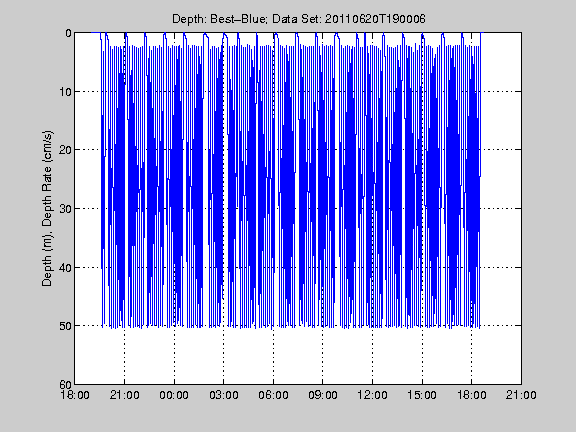The width and height of the screenshot is (576, 432).
Task: Click the 09:00 x-axis tick label
Action: (x=323, y=395)
